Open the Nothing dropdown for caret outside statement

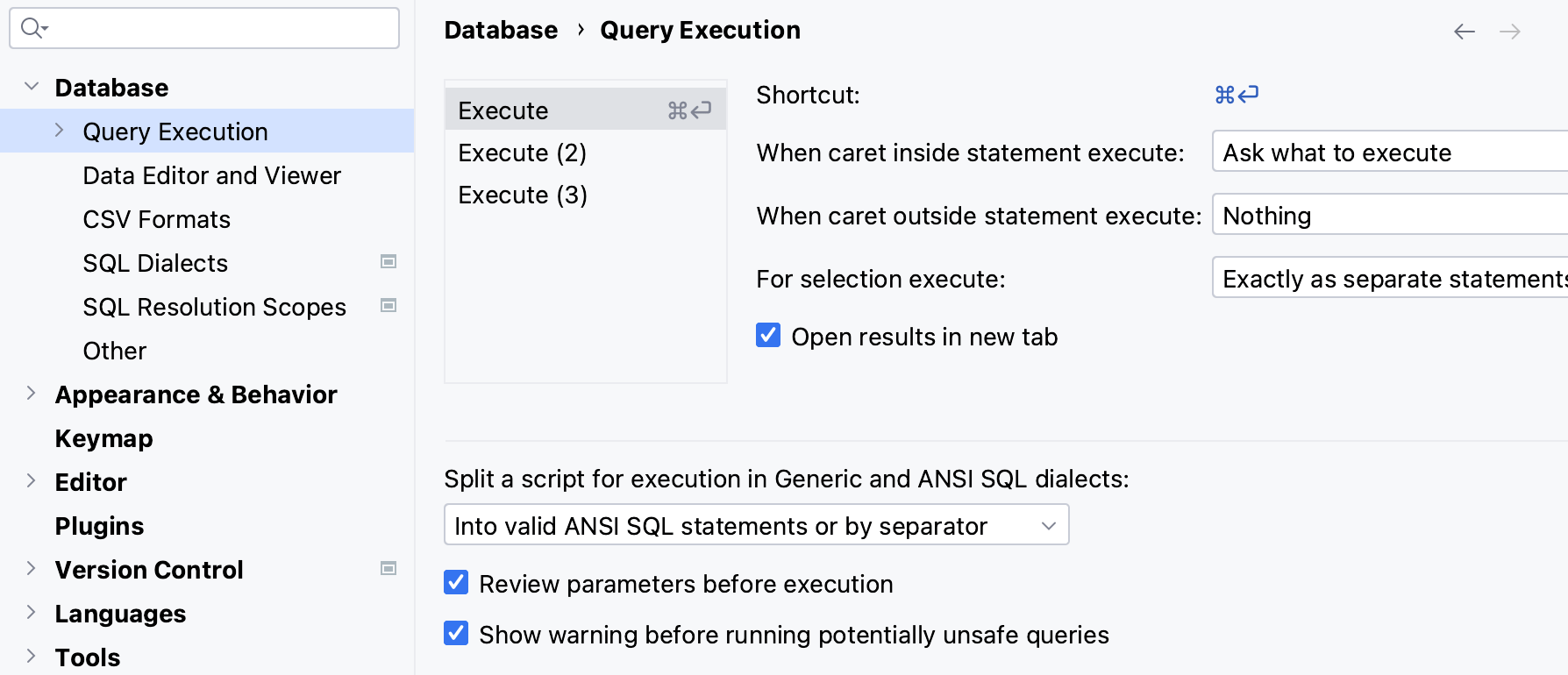point(1386,215)
